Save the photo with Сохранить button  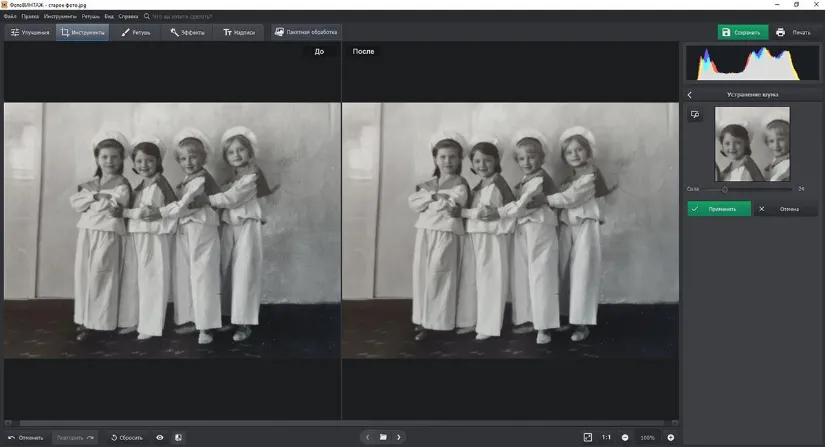click(742, 32)
